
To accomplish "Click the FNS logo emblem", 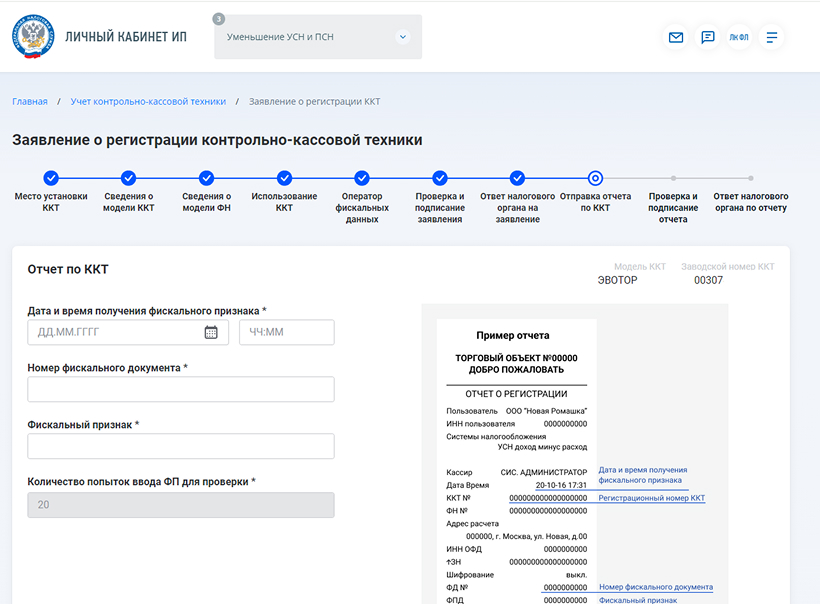I will [33, 37].
